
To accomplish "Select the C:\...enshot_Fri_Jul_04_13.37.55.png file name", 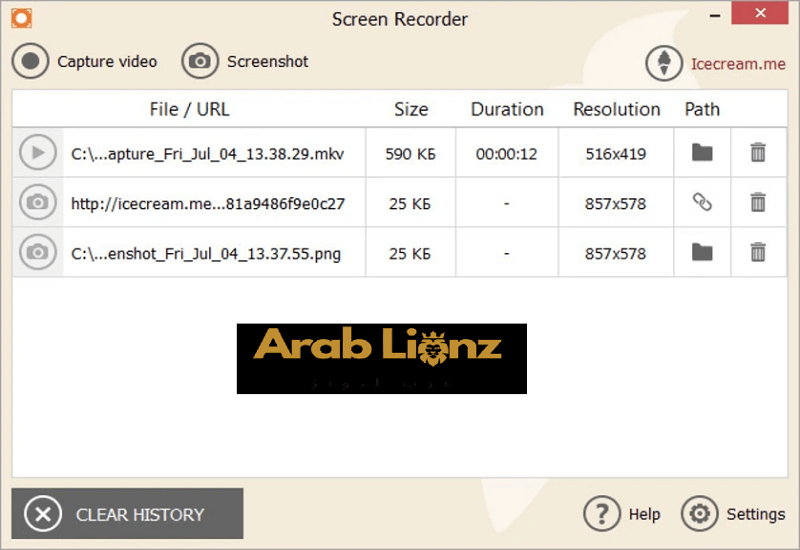I will tap(206, 254).
